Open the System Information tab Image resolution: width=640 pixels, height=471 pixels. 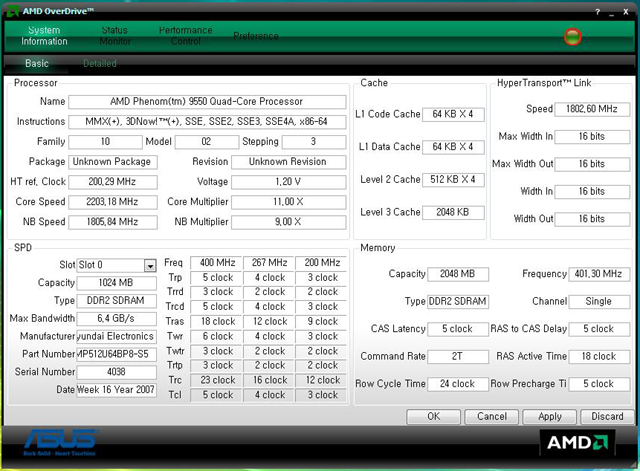(x=44, y=36)
